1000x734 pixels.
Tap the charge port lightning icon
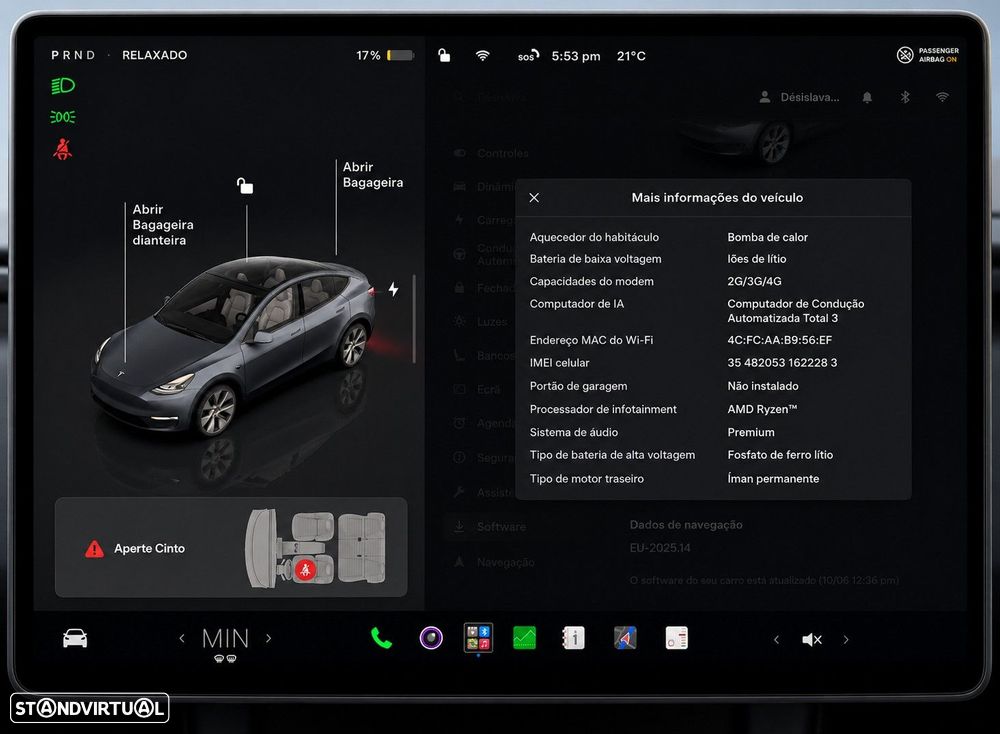(x=393, y=289)
